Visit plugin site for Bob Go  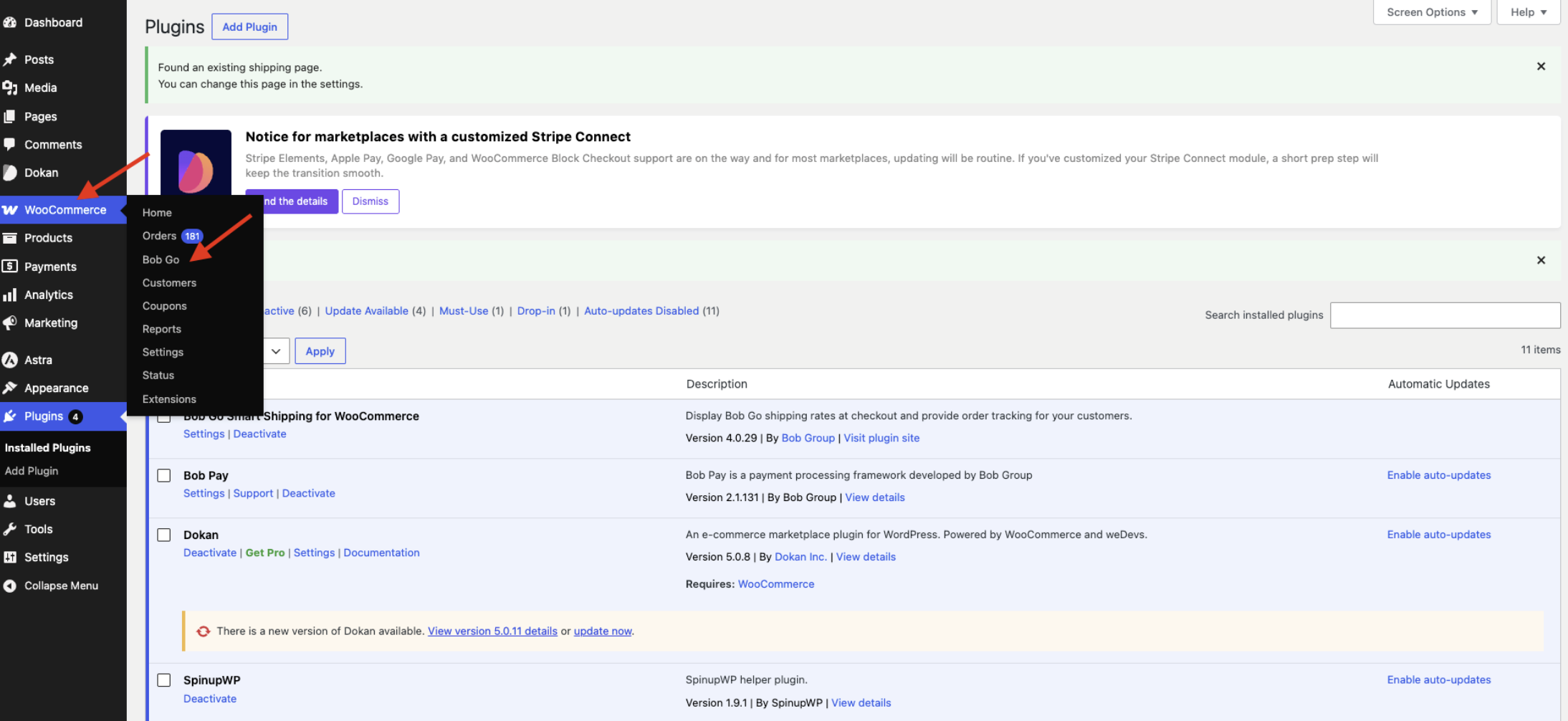click(x=881, y=439)
